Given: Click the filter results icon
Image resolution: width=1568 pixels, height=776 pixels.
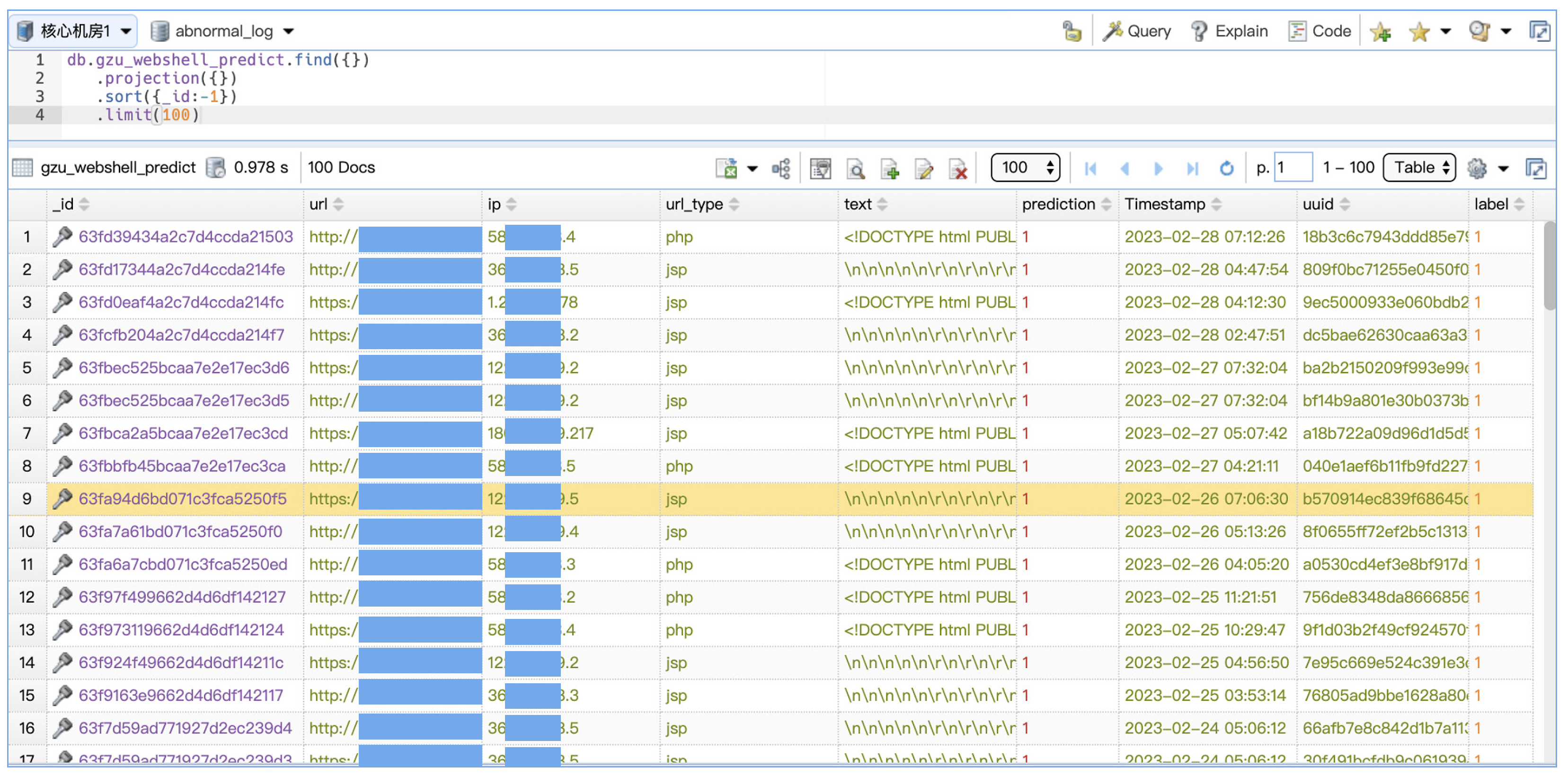Looking at the screenshot, I should click(820, 168).
